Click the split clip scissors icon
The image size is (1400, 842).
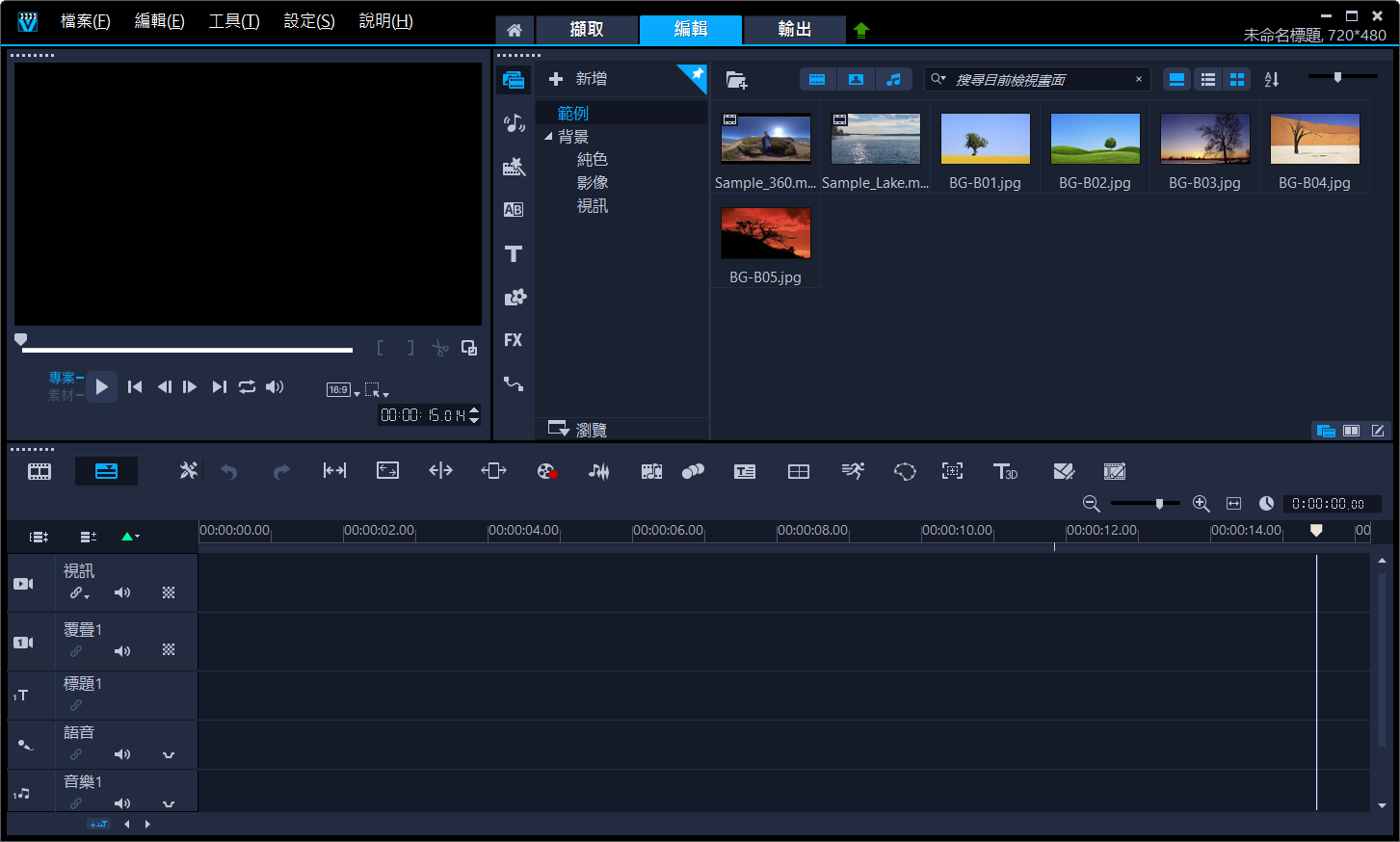pos(440,348)
